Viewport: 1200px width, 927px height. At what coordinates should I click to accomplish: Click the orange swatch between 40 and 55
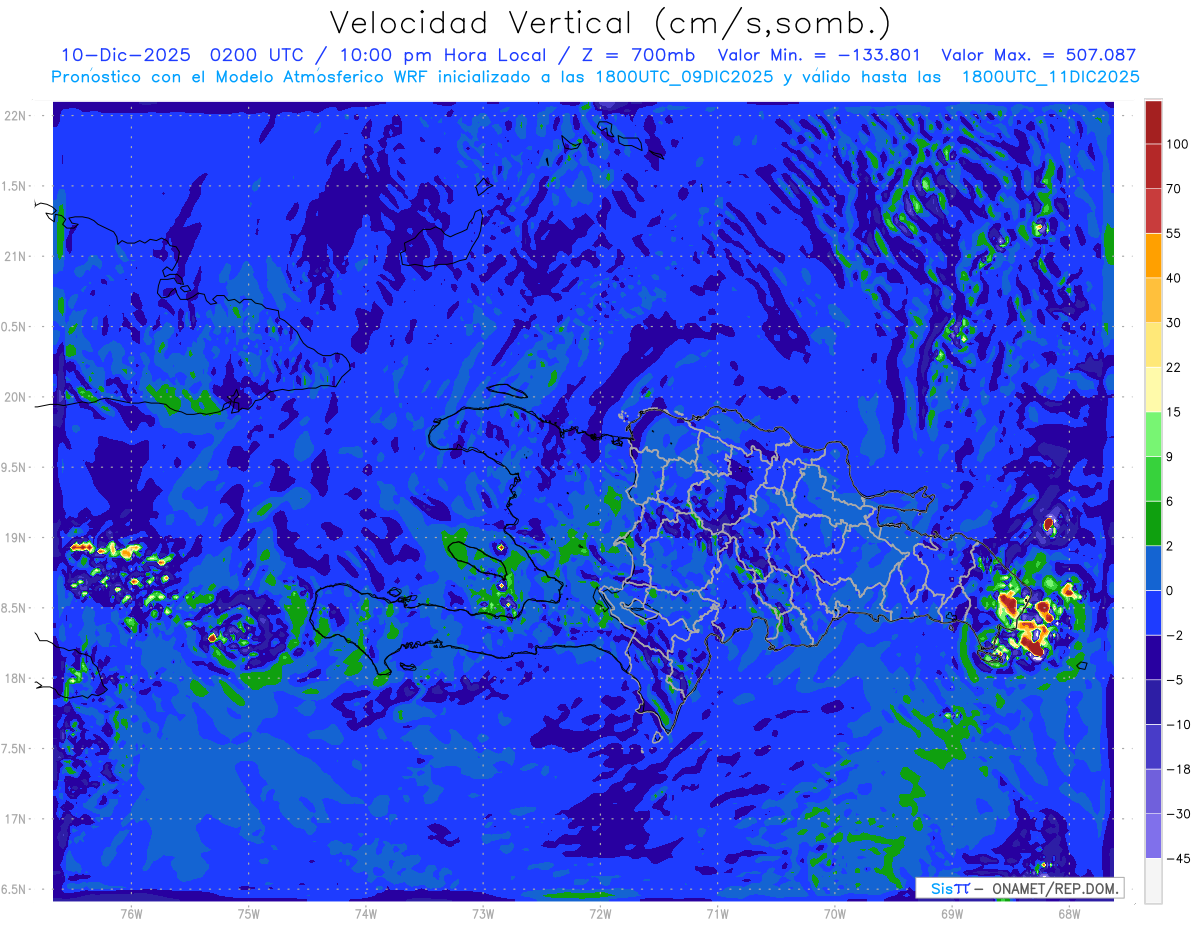tap(1153, 255)
